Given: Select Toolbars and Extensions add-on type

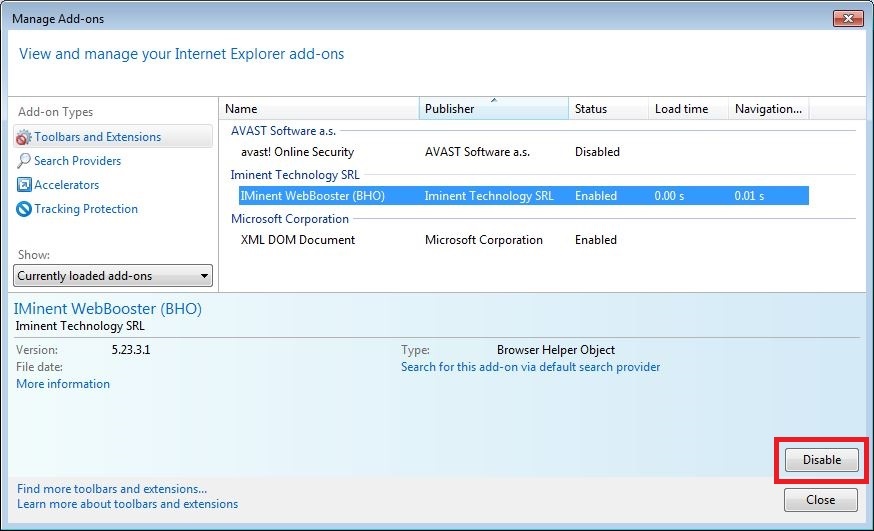Looking at the screenshot, I should coord(113,137).
